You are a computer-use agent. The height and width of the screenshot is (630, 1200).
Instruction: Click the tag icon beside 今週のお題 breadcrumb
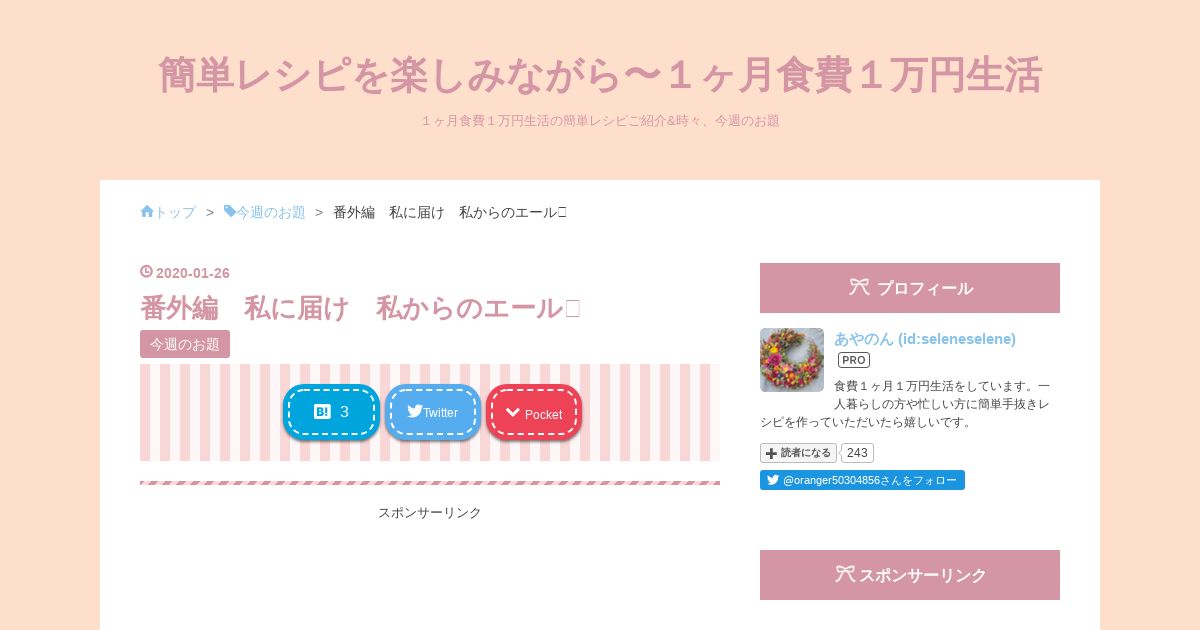tap(230, 211)
